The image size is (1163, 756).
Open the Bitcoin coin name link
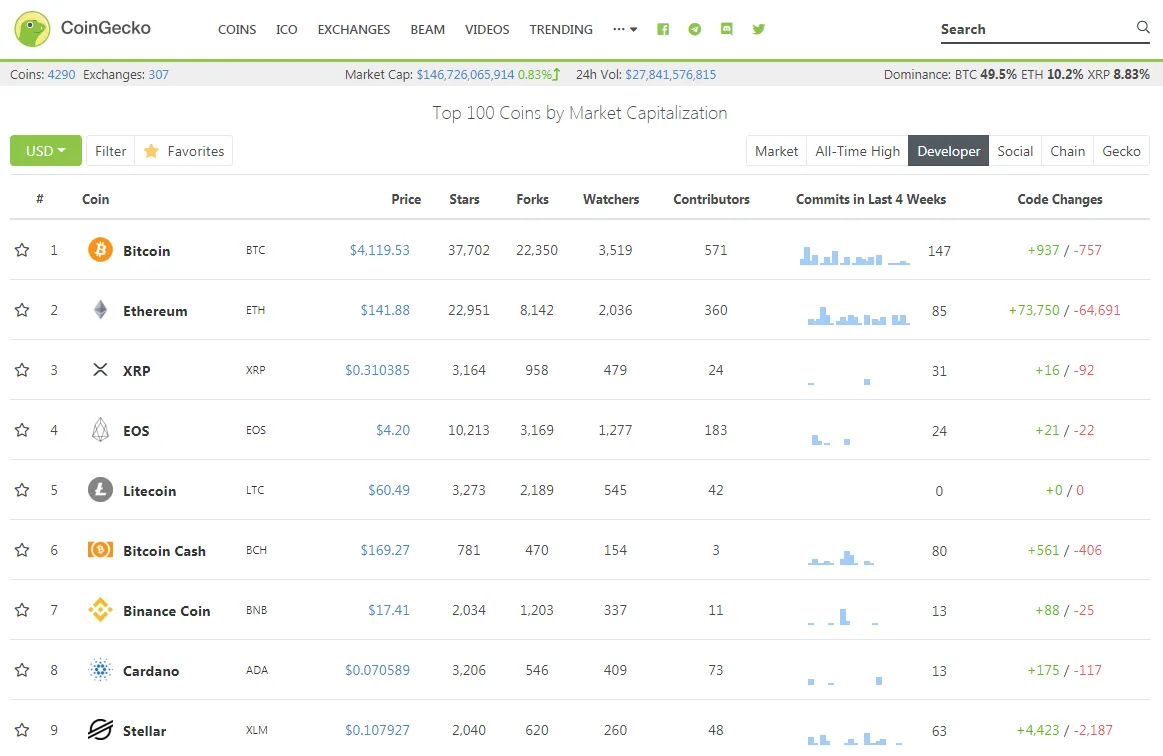[147, 251]
